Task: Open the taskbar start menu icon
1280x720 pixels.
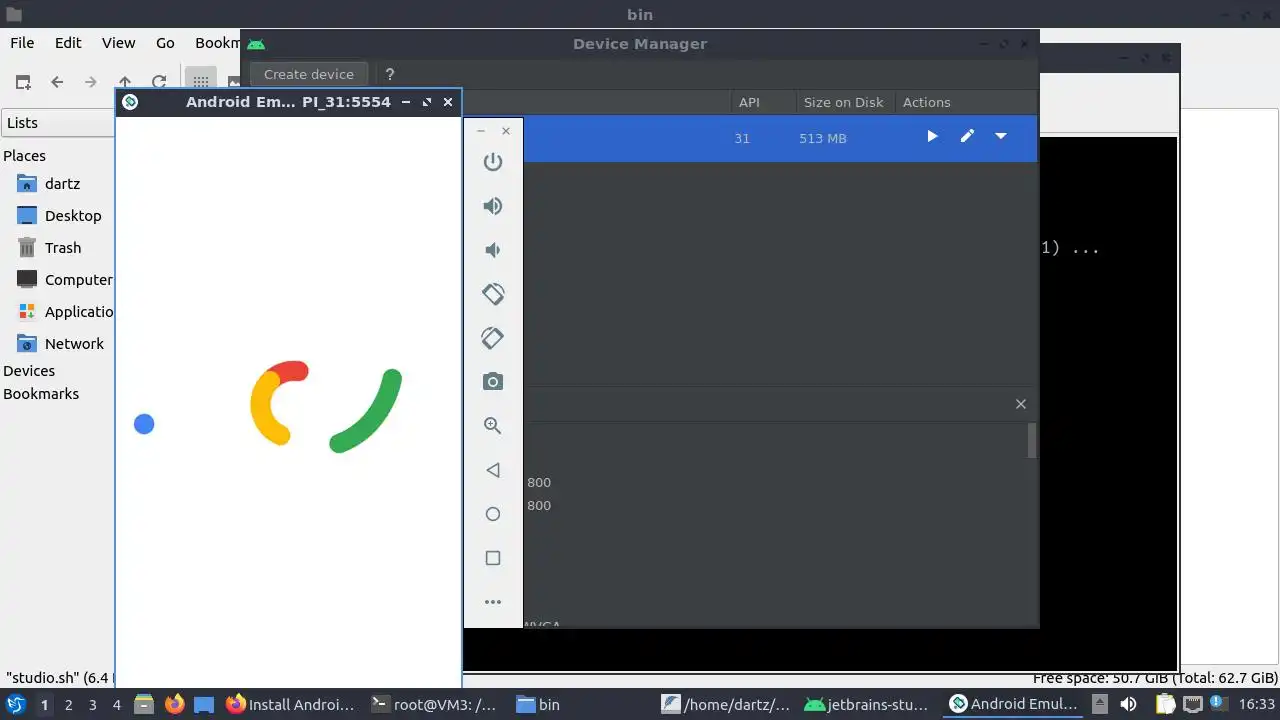Action: [15, 704]
